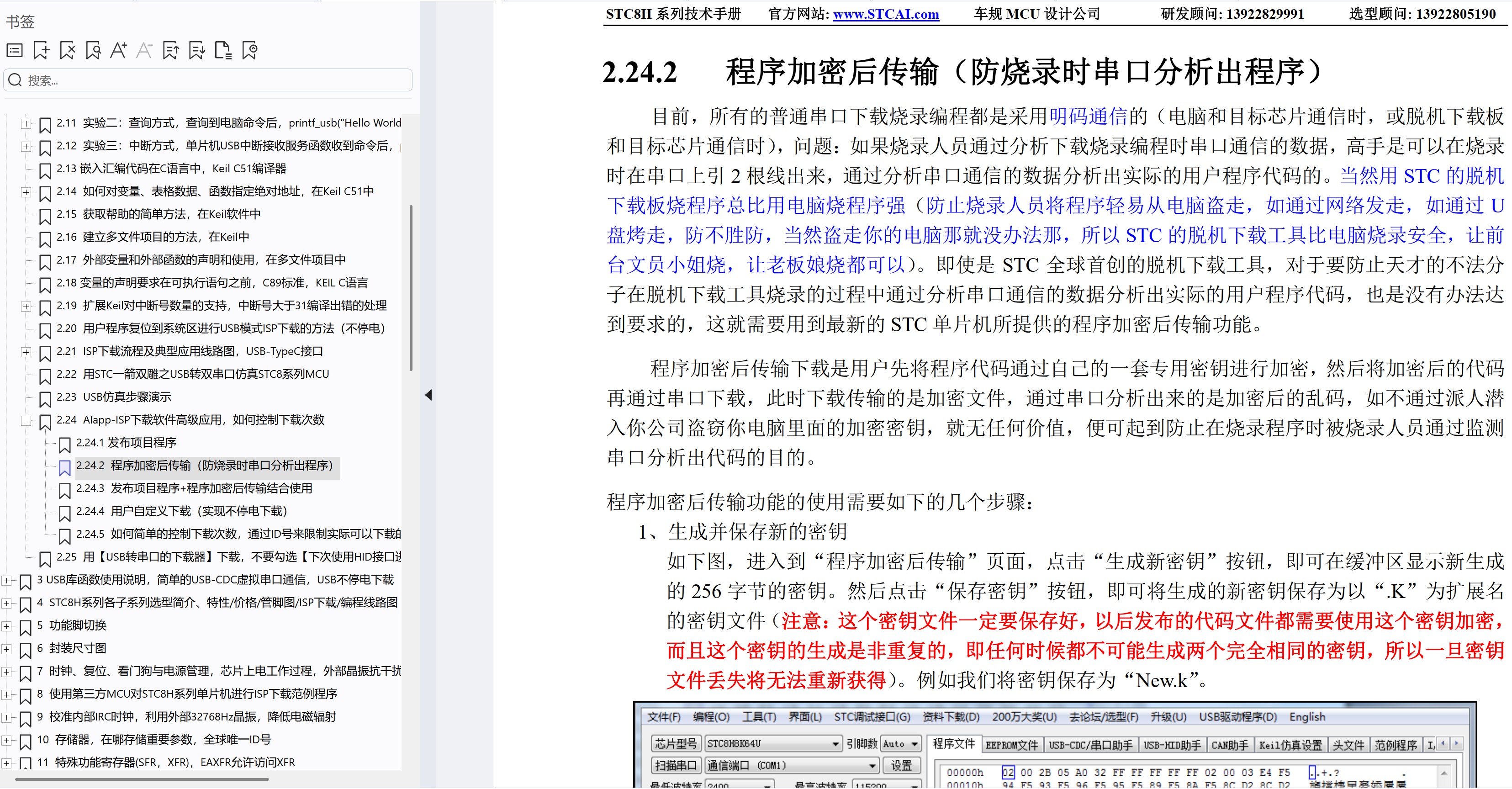Expand chapter 8 bookmark node

pyautogui.click(x=6, y=694)
